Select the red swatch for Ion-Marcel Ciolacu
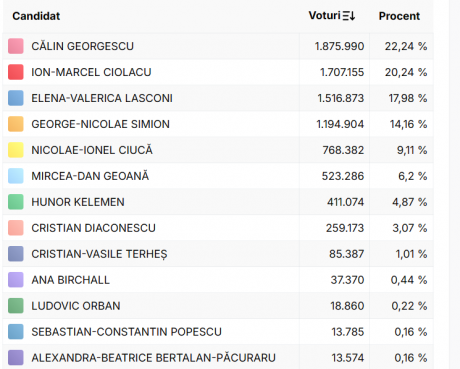 [x=16, y=72]
